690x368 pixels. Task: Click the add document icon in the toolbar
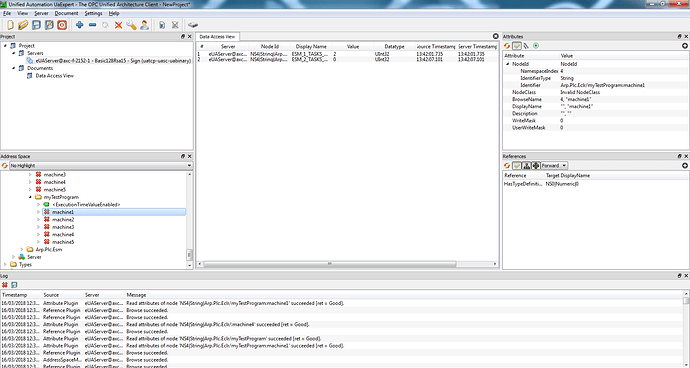coord(162,25)
